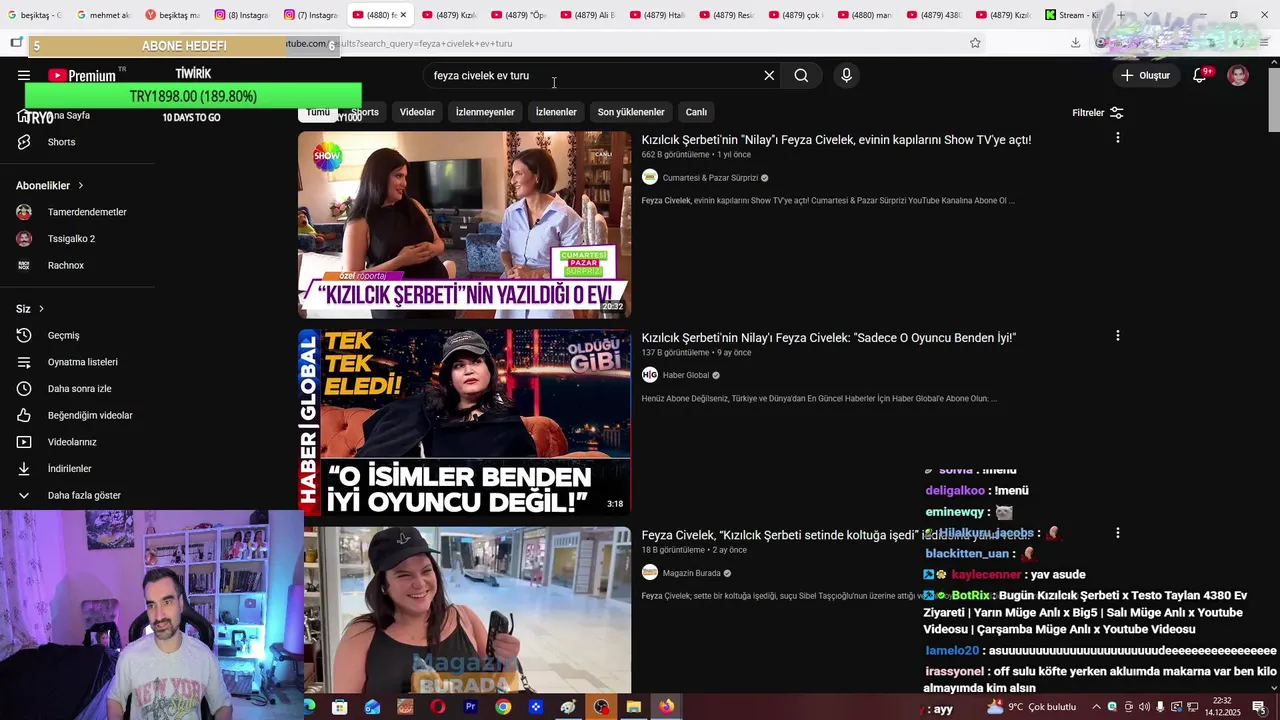Show hidden system tray icons chevron
The image size is (1280, 720).
tap(1096, 707)
